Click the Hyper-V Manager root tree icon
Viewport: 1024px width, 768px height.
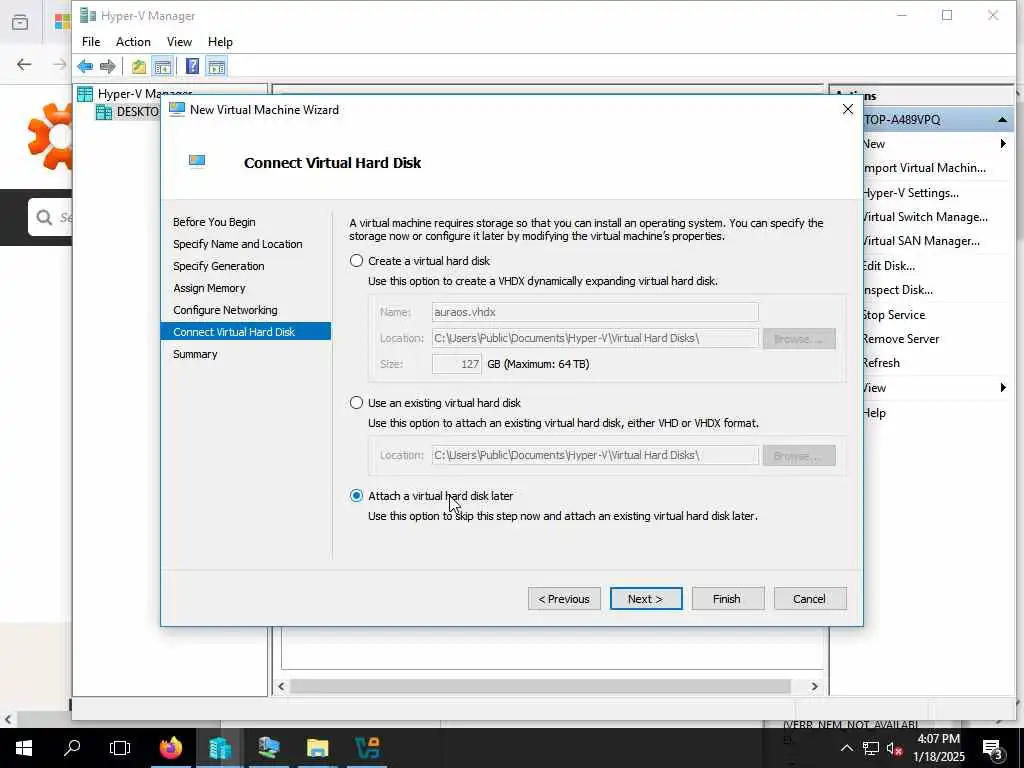click(85, 93)
